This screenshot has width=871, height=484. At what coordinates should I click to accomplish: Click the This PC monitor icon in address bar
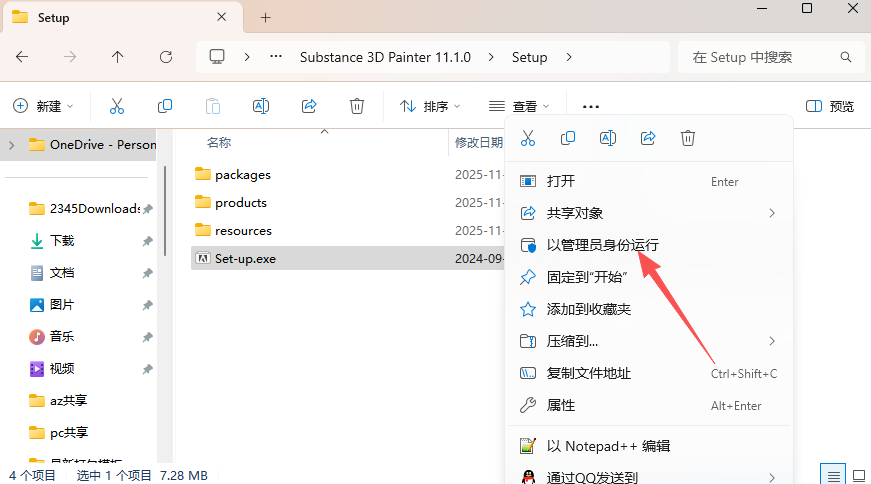point(217,57)
